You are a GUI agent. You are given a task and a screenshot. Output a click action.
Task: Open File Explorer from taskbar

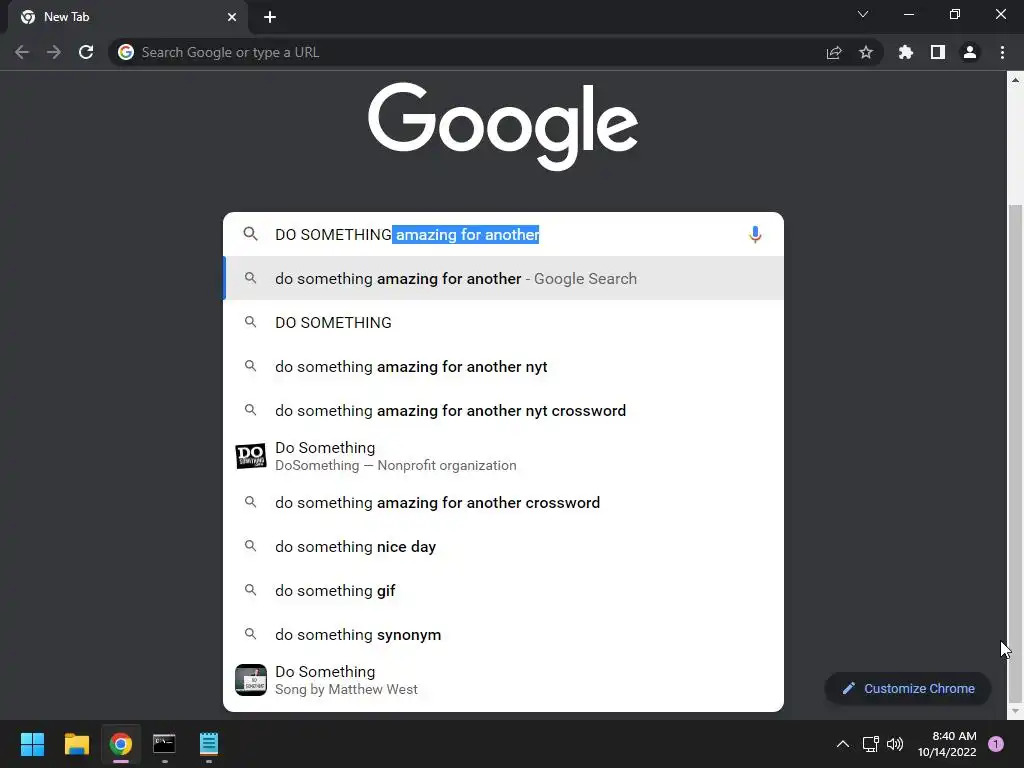pos(76,744)
